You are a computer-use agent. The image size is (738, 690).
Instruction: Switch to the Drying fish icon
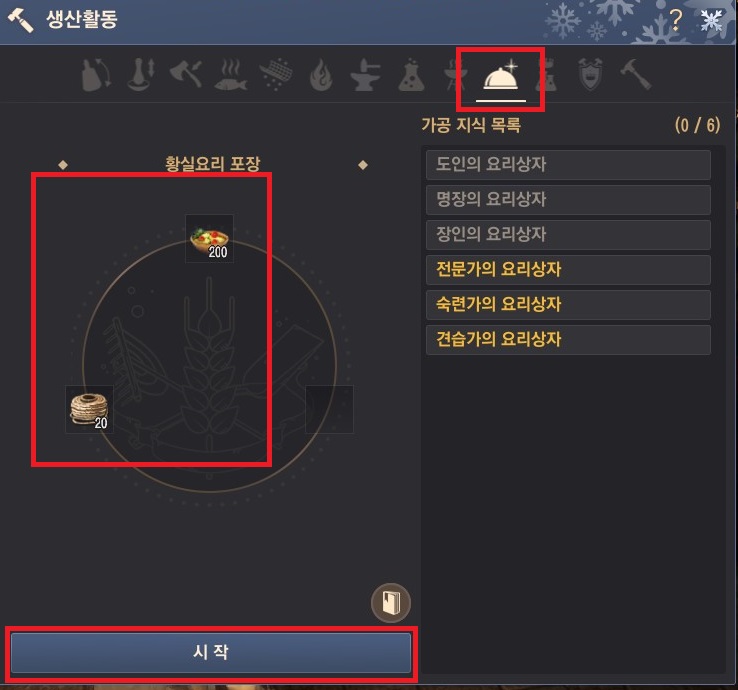pyautogui.click(x=231, y=74)
